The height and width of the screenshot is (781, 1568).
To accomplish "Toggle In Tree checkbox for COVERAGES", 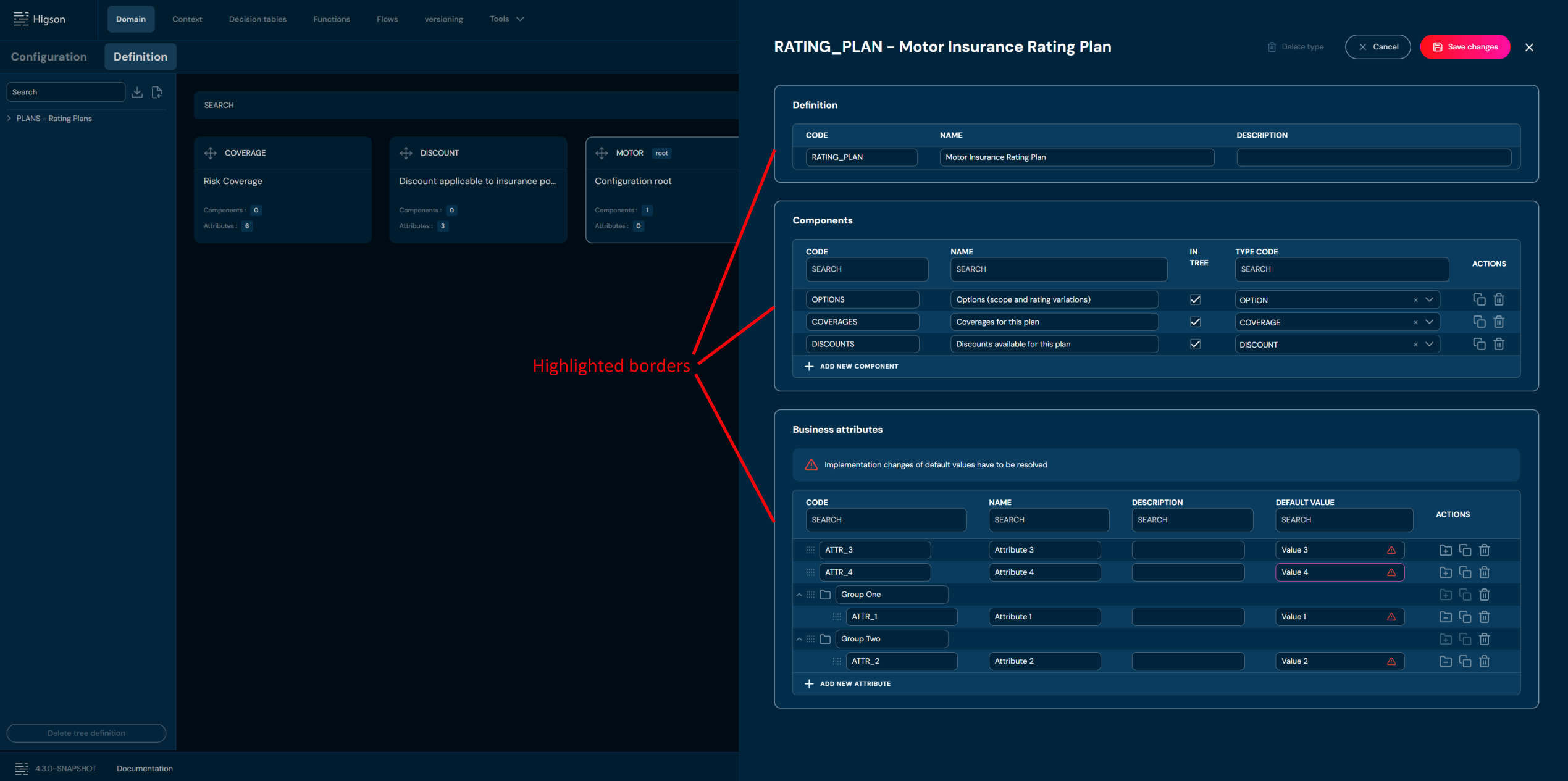I will click(x=1196, y=322).
